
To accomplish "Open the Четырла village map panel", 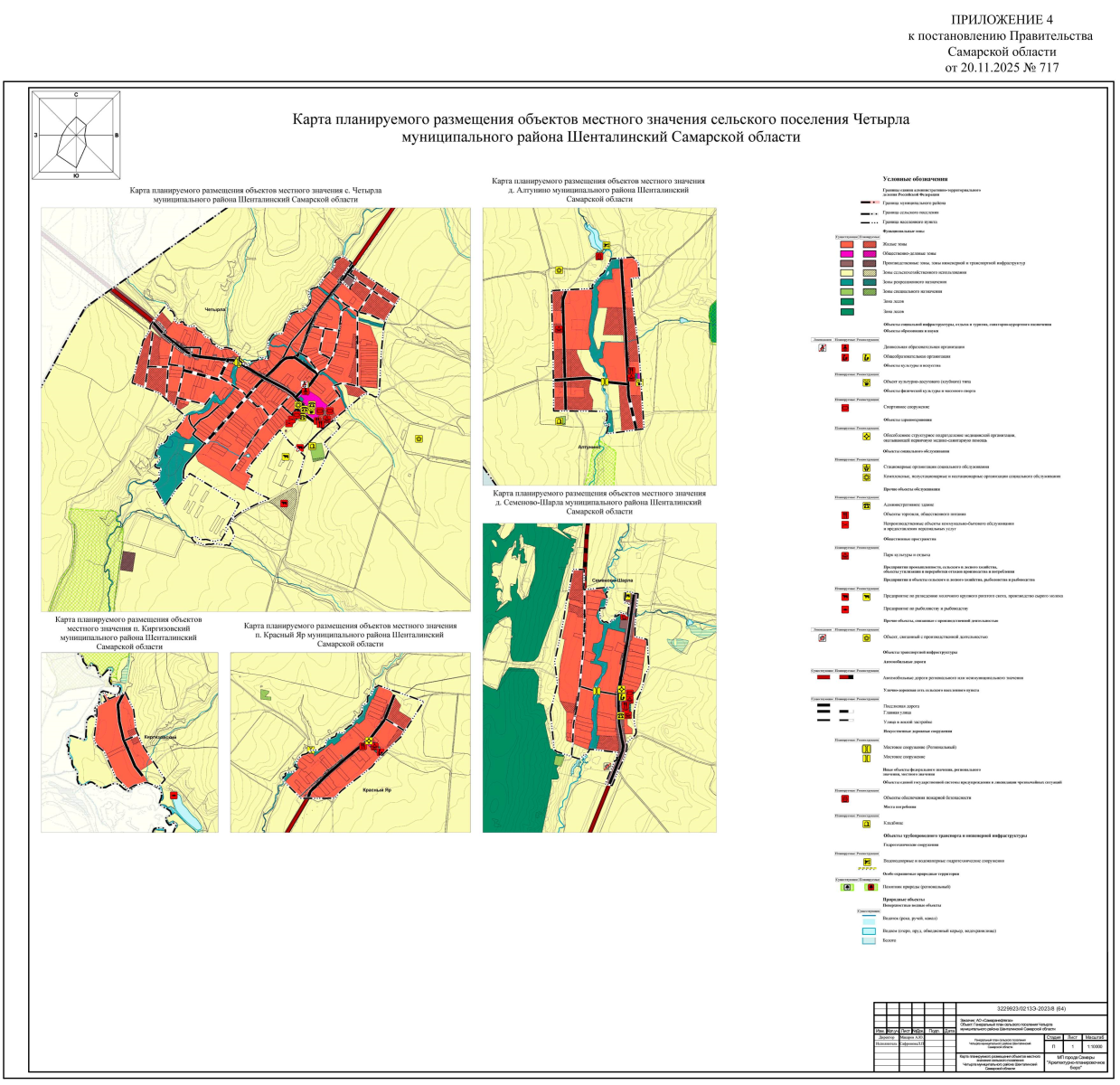I will coord(256,409).
